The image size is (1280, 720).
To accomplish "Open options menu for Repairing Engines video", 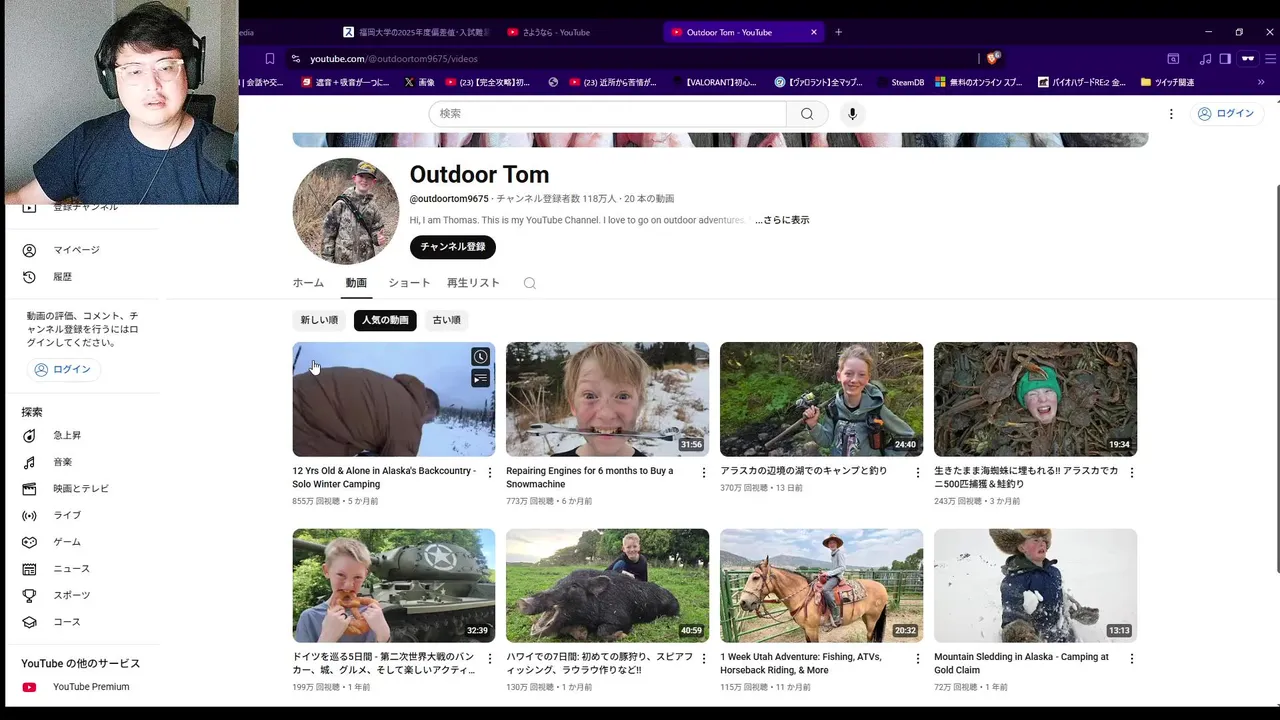I will 704,473.
